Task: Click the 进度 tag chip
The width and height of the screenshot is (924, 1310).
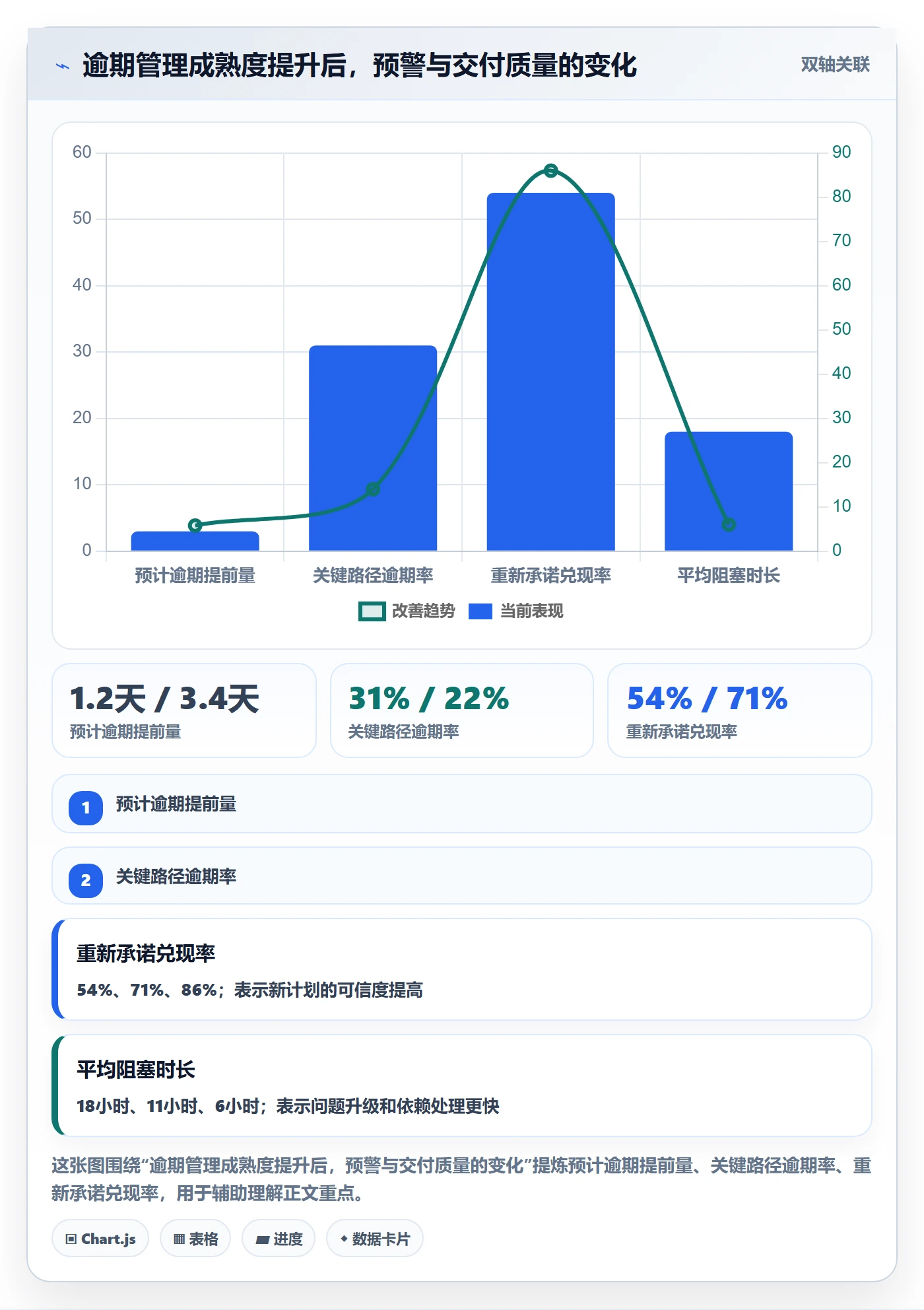Action: tap(279, 1239)
